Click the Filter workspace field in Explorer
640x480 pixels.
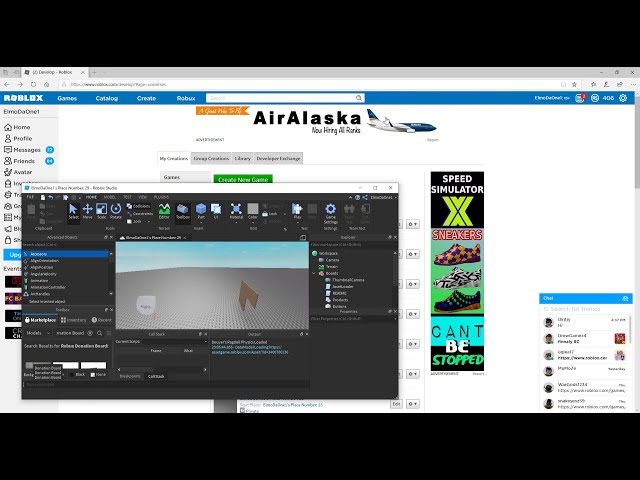(353, 244)
